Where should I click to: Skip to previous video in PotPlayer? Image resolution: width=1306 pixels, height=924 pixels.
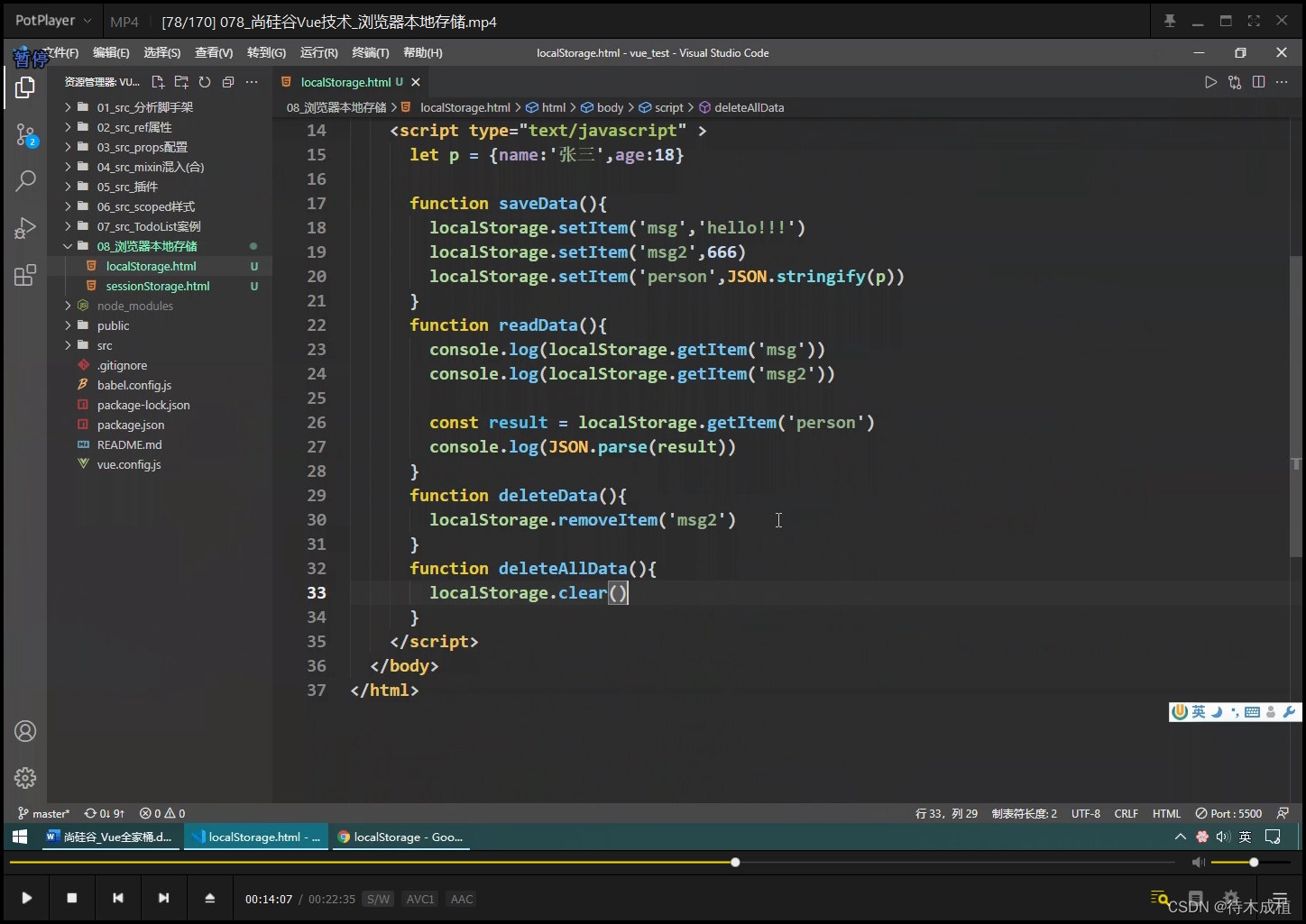[x=118, y=898]
